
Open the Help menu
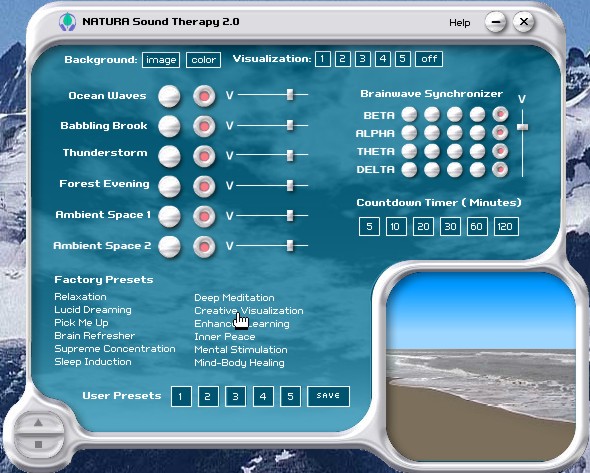coord(459,23)
